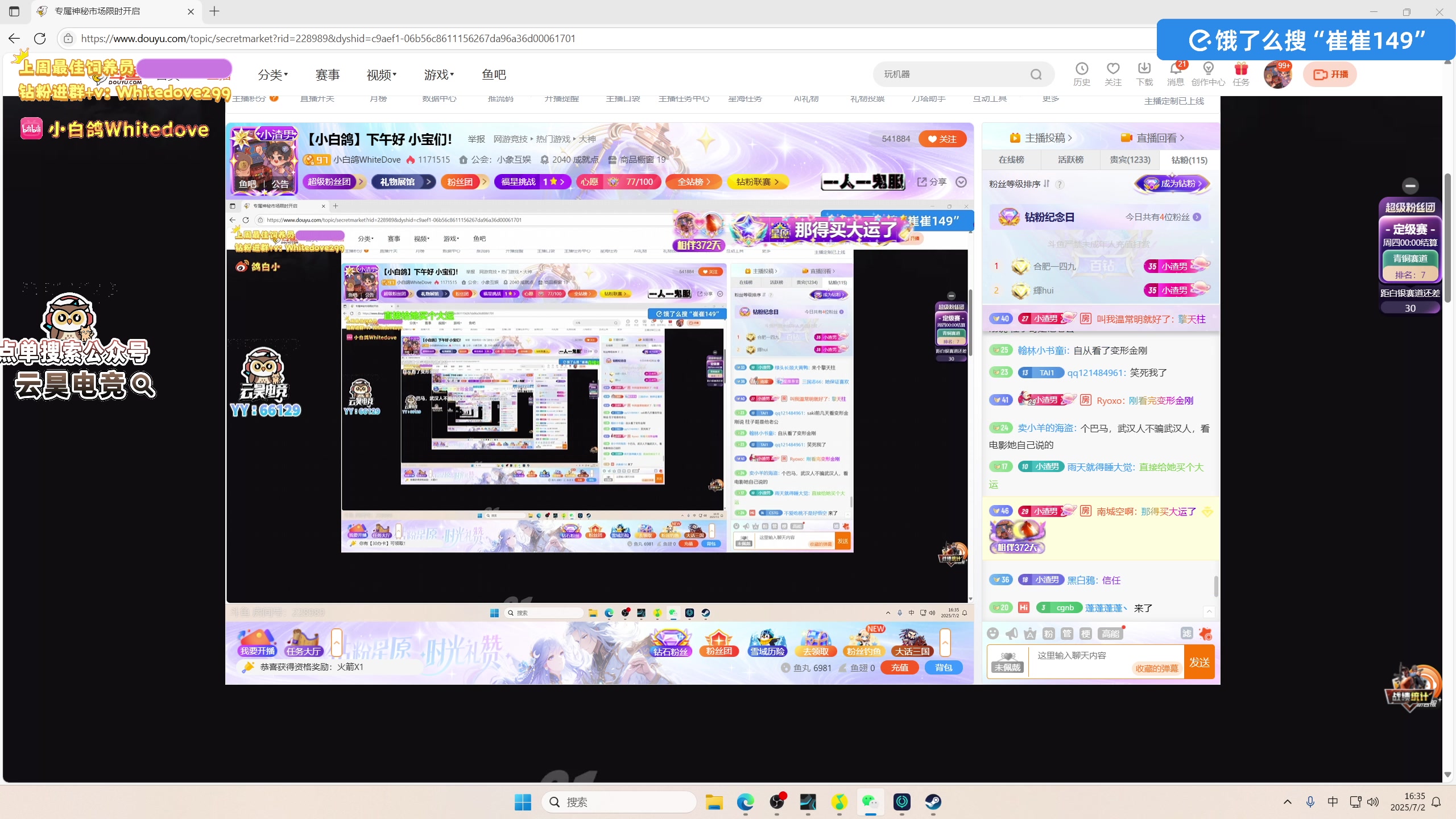Toggle 粉丝等级排序 sort order
Image resolution: width=1456 pixels, height=819 pixels.
point(1019,184)
